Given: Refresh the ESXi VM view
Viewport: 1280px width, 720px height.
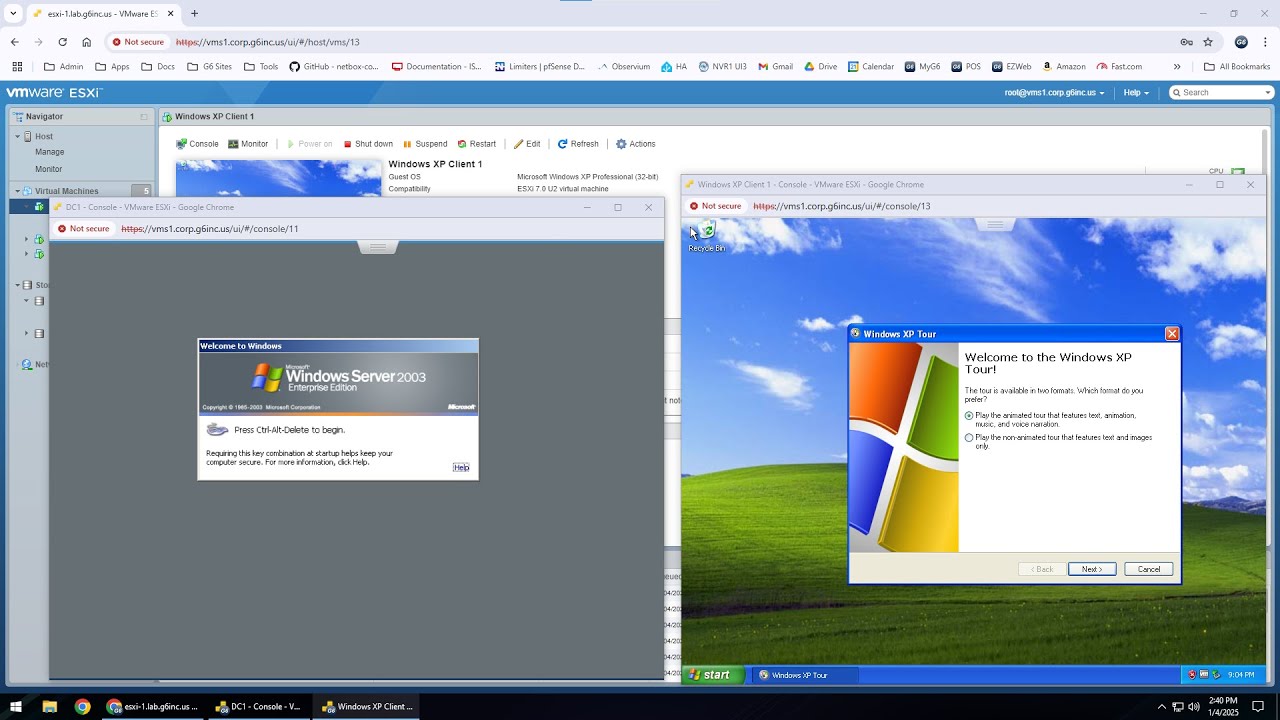Looking at the screenshot, I should (578, 144).
